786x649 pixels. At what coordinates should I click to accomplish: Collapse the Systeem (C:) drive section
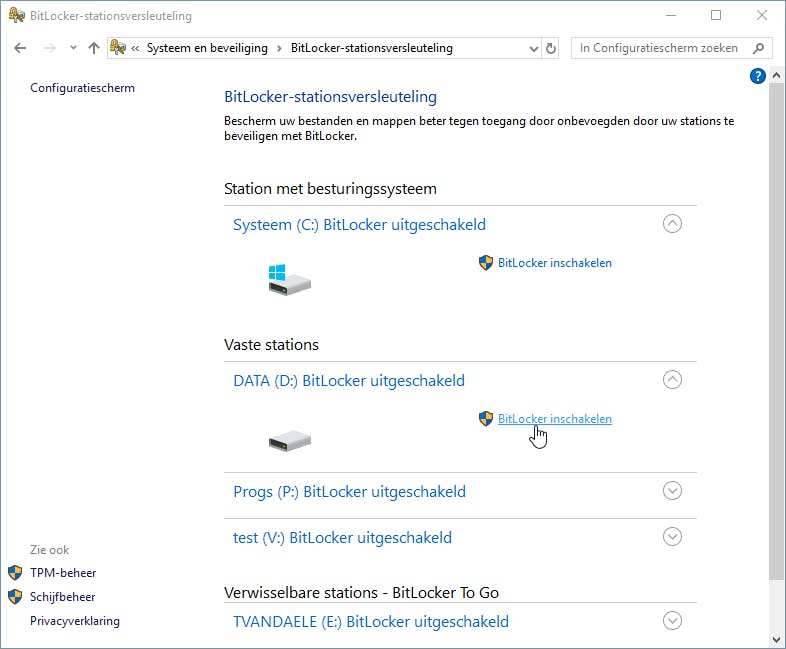(672, 224)
